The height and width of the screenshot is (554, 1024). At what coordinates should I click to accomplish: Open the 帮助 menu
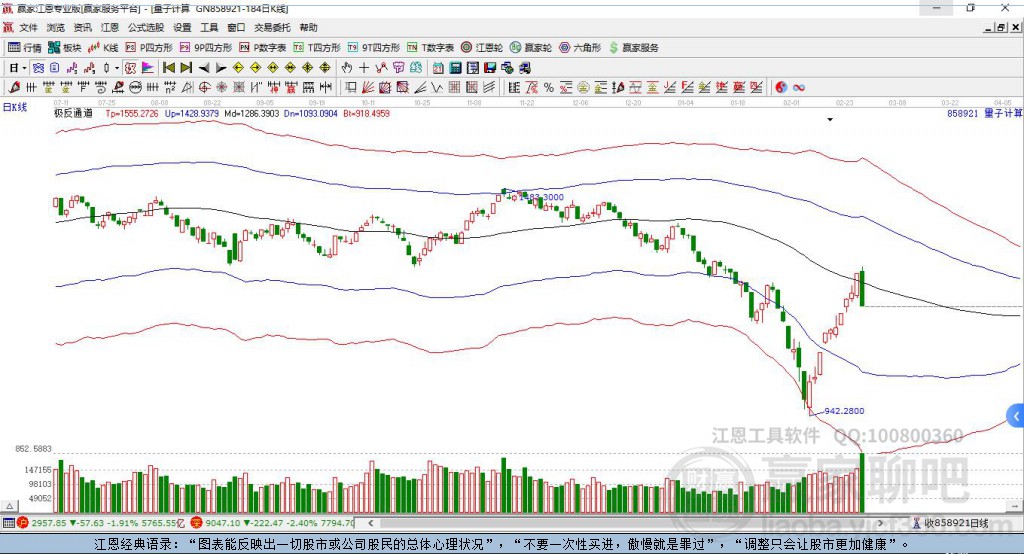(x=308, y=27)
